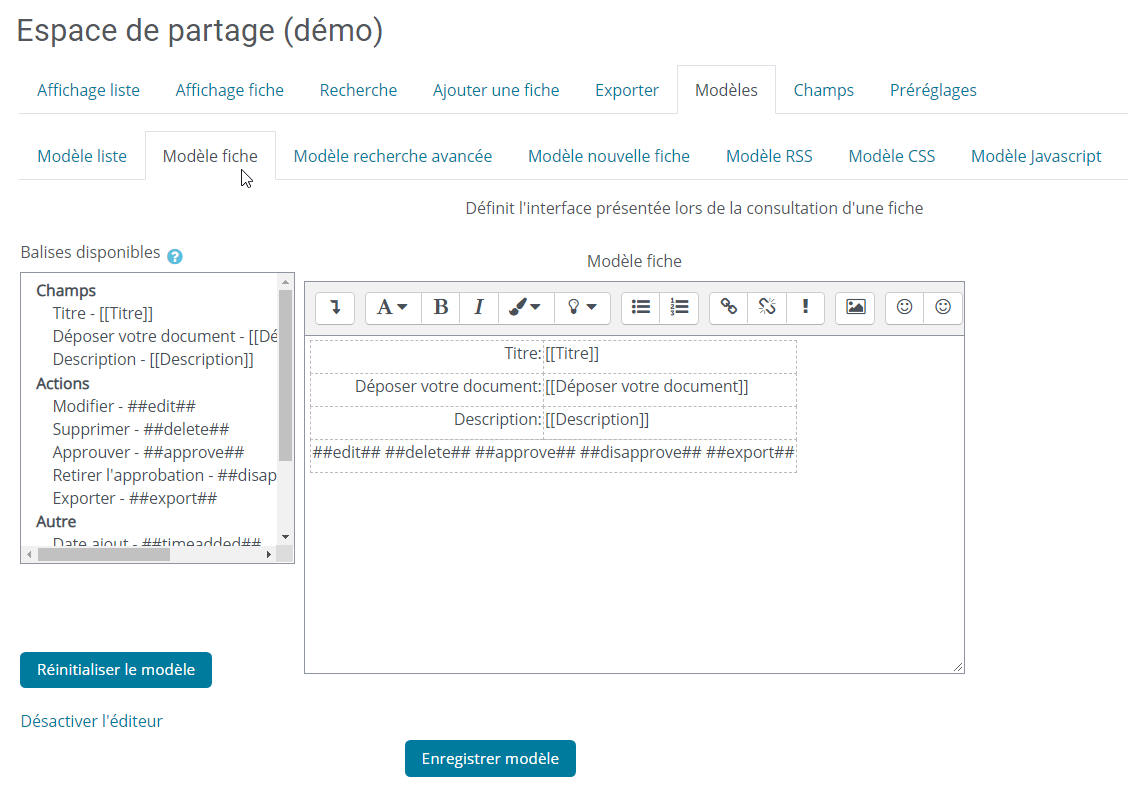Screen dimensions: 1128x792
Task: Click the tags list scroll-down arrow
Action: (x=285, y=537)
